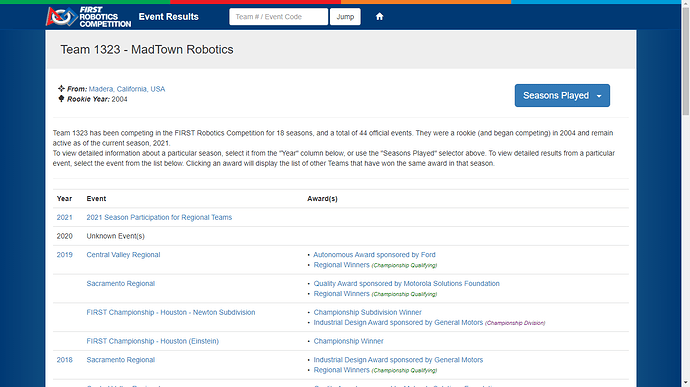View the 2019 Industrial Design Award link
The height and width of the screenshot is (387, 690).
[398, 323]
